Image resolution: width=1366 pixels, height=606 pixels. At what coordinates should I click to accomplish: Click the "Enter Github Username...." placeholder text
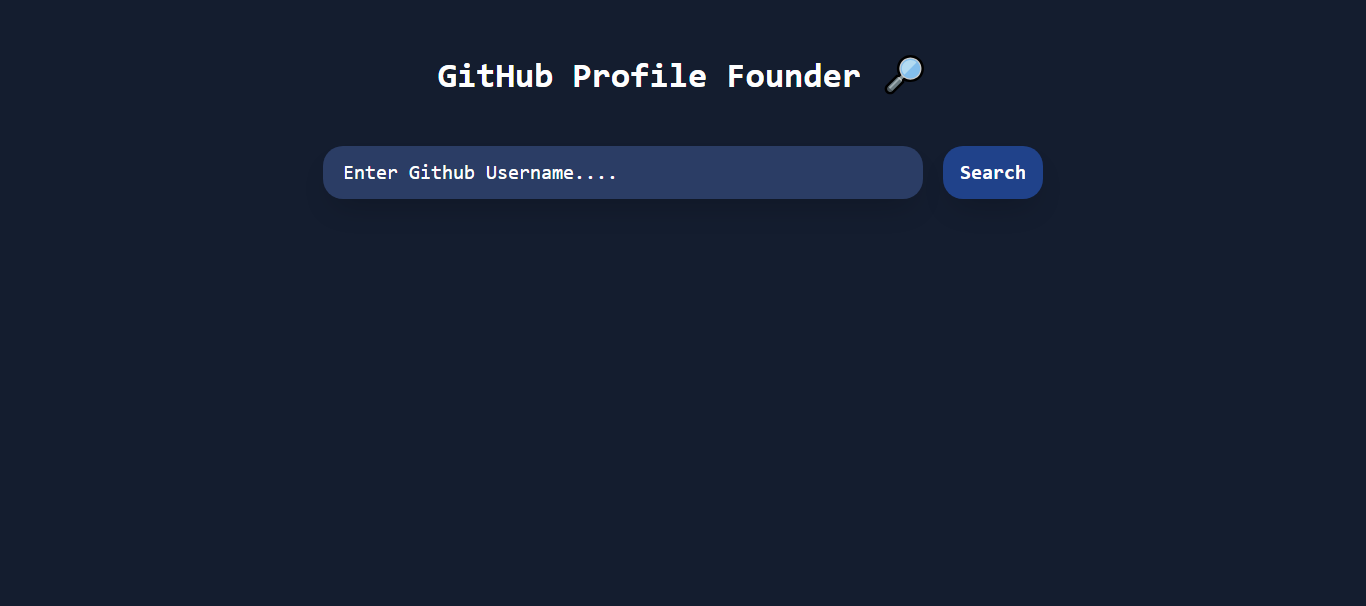pyautogui.click(x=480, y=173)
